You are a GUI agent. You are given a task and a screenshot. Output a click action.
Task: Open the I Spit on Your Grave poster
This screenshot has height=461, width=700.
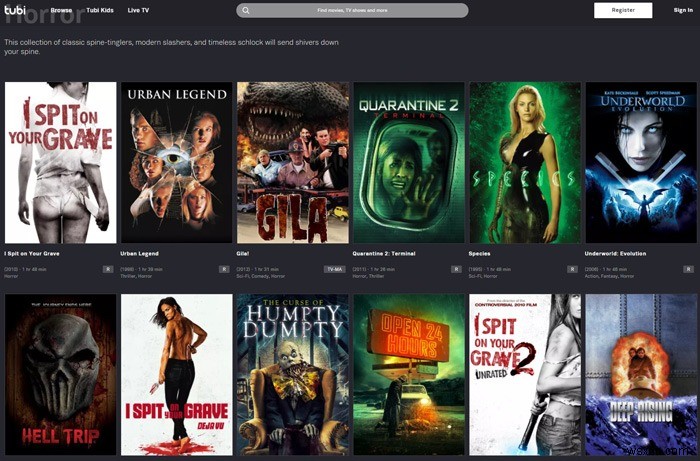click(x=61, y=162)
